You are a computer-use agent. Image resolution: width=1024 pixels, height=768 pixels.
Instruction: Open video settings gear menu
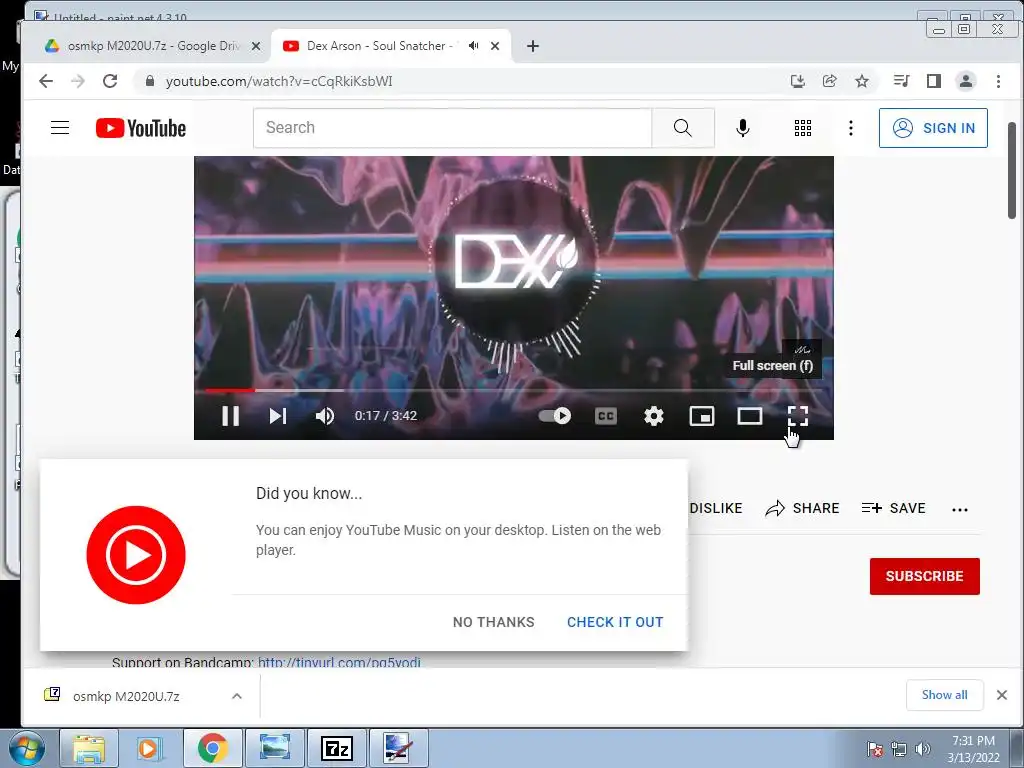point(654,416)
